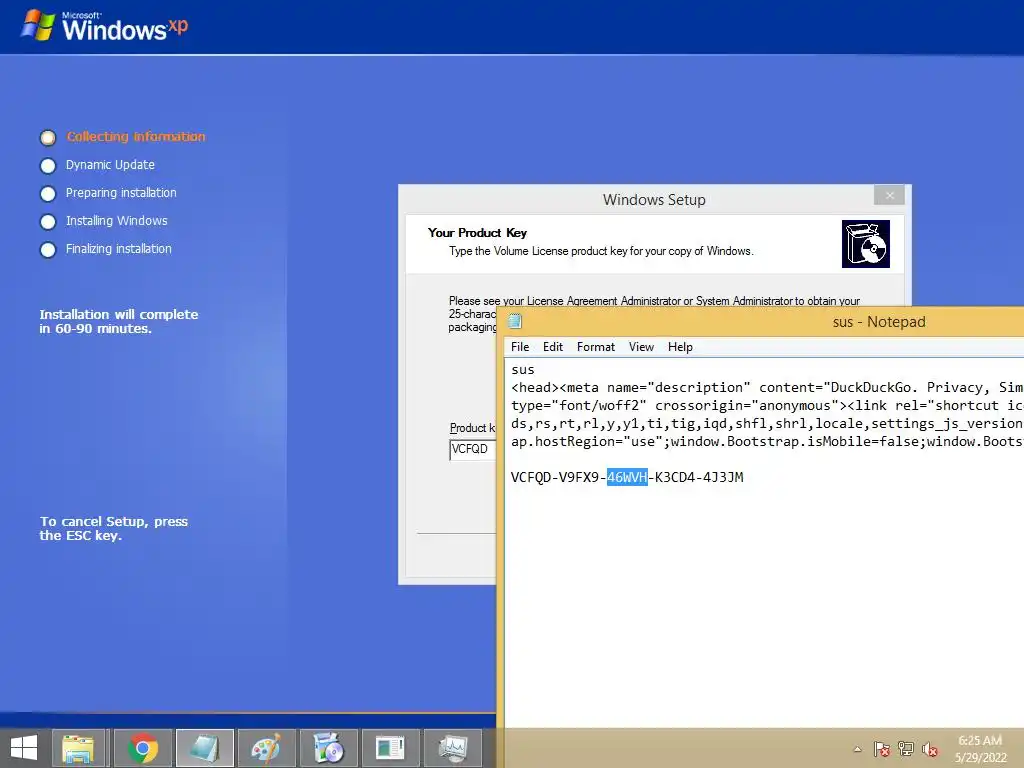Click the selected text 46WVH in Notepad
Image resolution: width=1024 pixels, height=768 pixels.
point(627,477)
